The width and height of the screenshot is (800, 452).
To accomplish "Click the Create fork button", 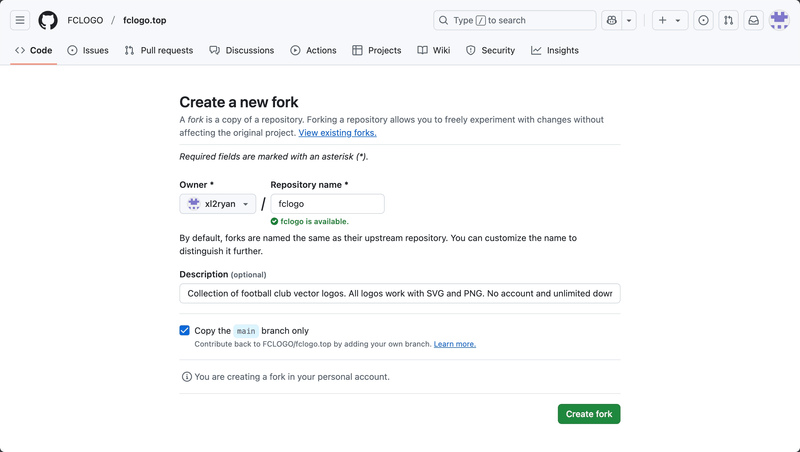I will [589, 414].
